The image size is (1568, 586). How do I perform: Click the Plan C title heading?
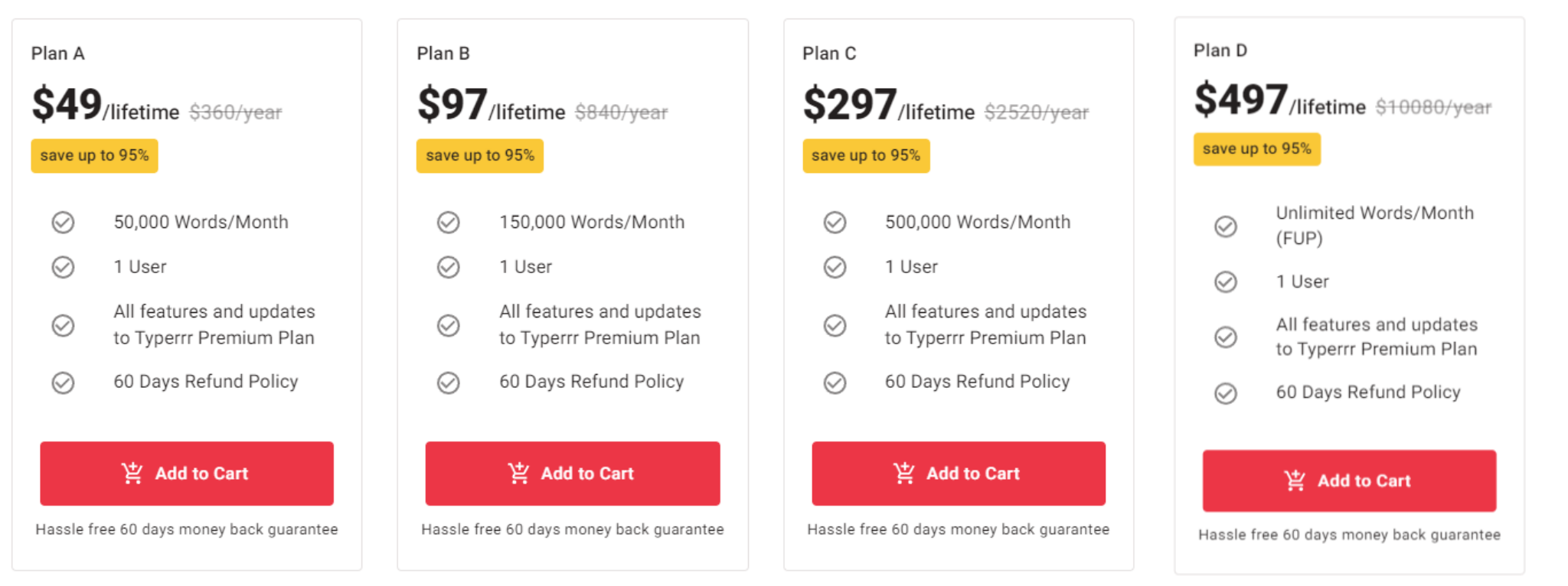(829, 54)
